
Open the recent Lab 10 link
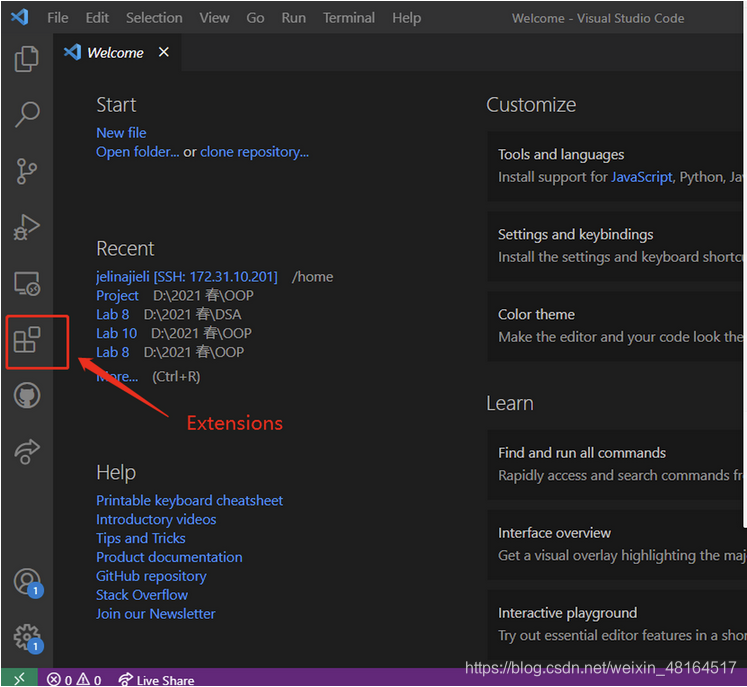point(116,333)
